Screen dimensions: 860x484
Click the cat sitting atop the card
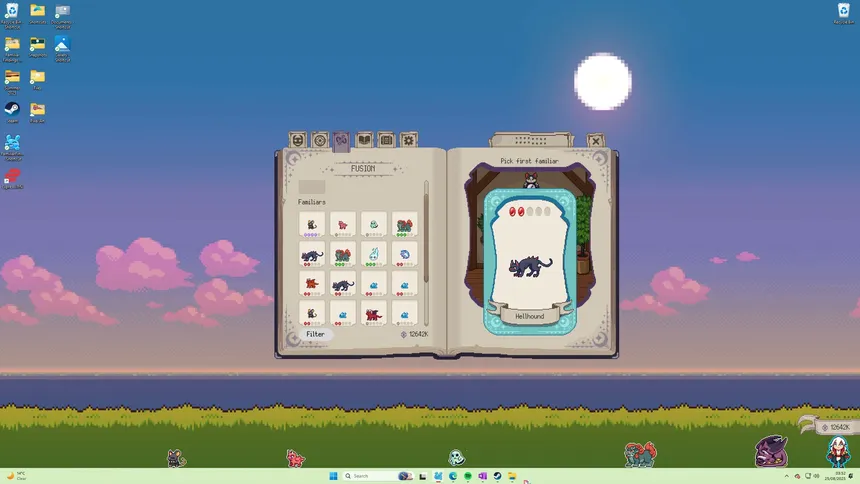coord(530,180)
